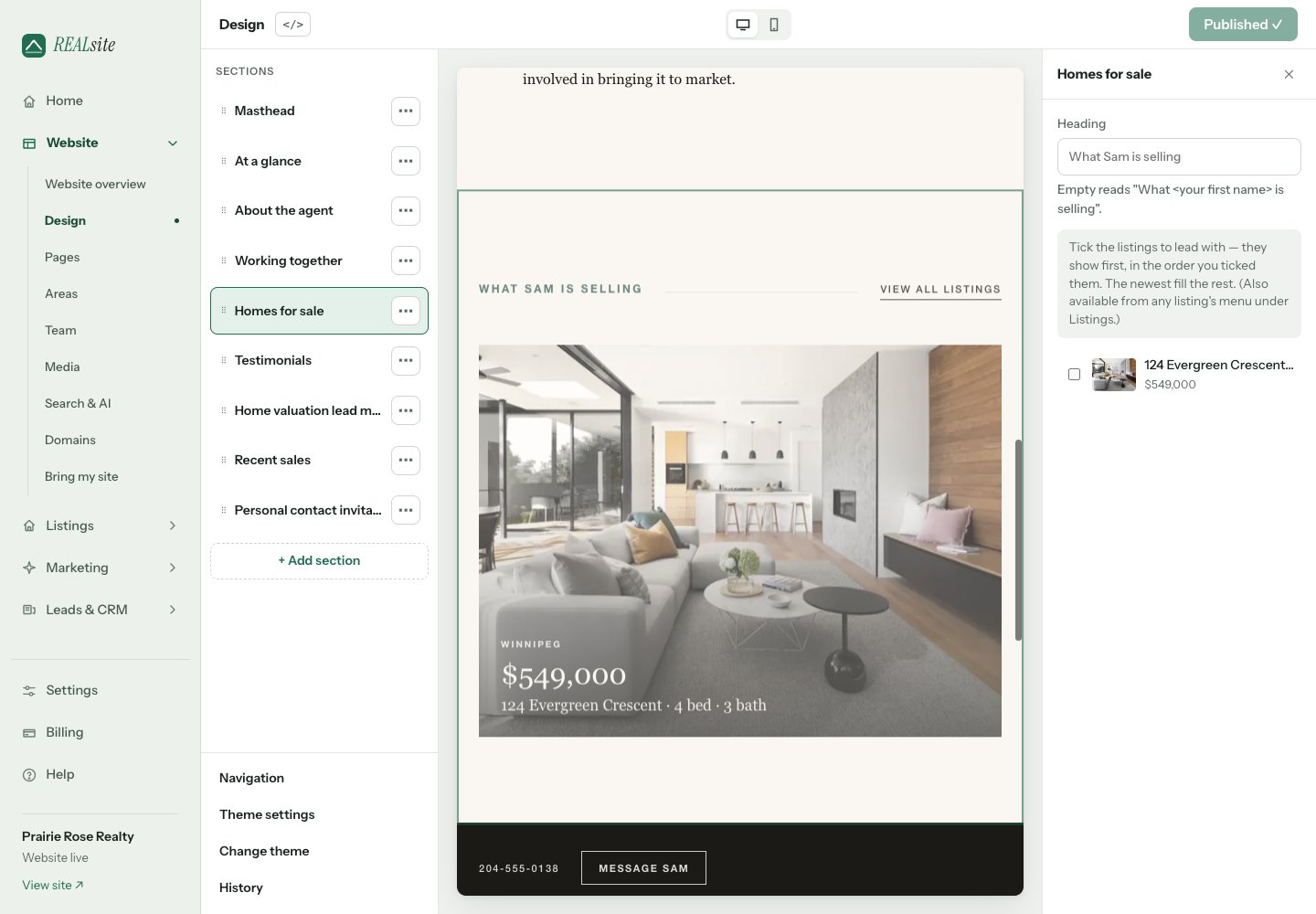
Task: Open Theme settings
Action: (x=267, y=814)
